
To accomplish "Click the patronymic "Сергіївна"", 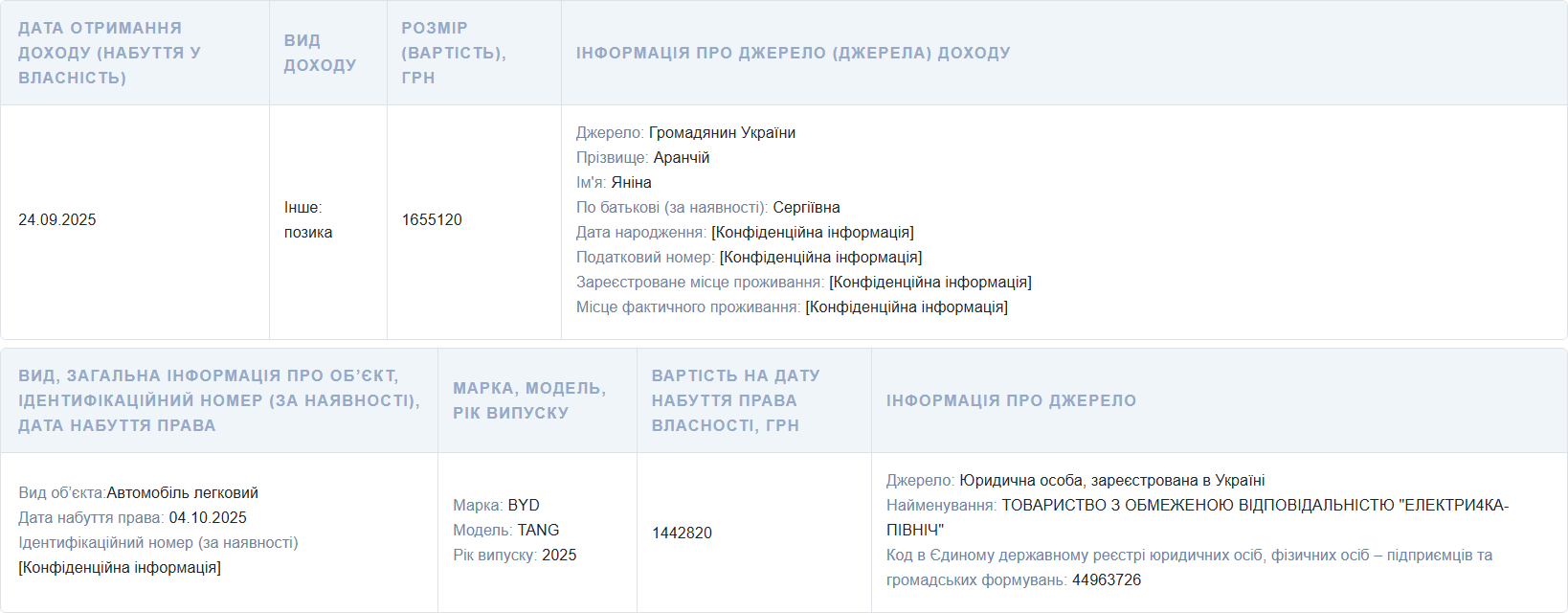I will pyautogui.click(x=806, y=208).
